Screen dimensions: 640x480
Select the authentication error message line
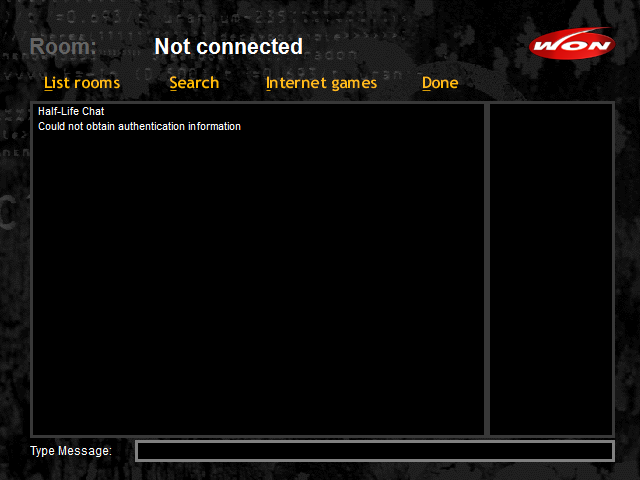139,126
